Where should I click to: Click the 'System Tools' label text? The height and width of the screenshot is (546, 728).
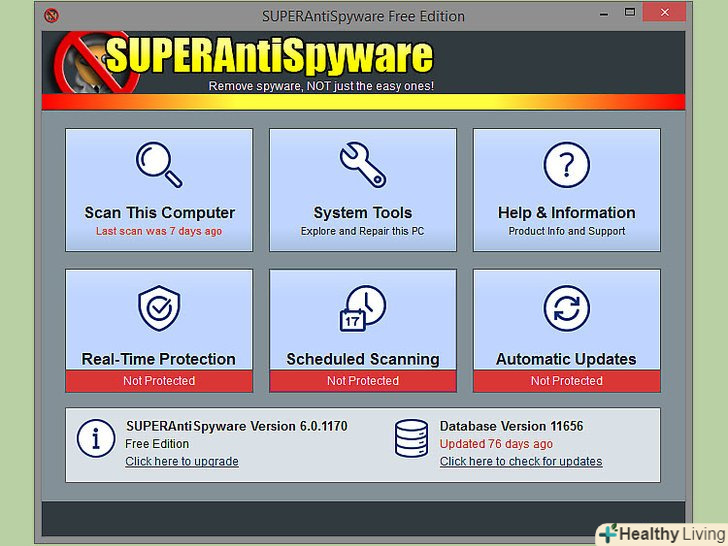point(362,213)
